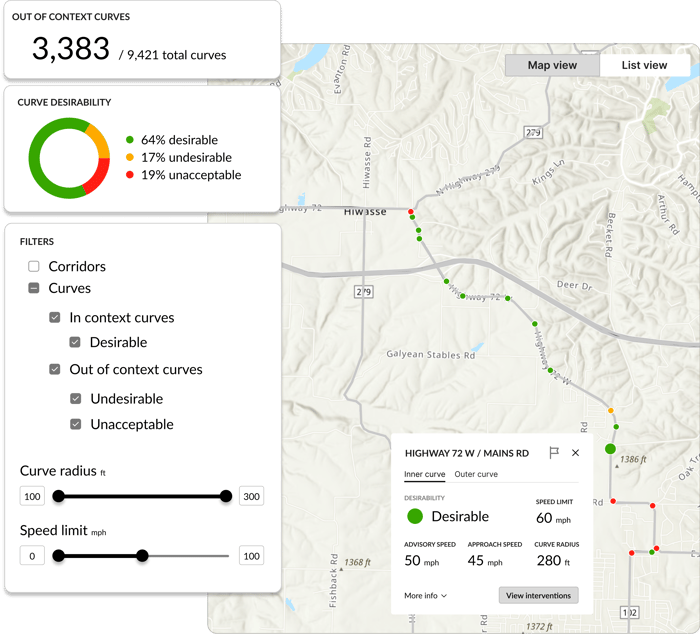The image size is (700, 634).
Task: Switch to List view
Action: (x=644, y=65)
